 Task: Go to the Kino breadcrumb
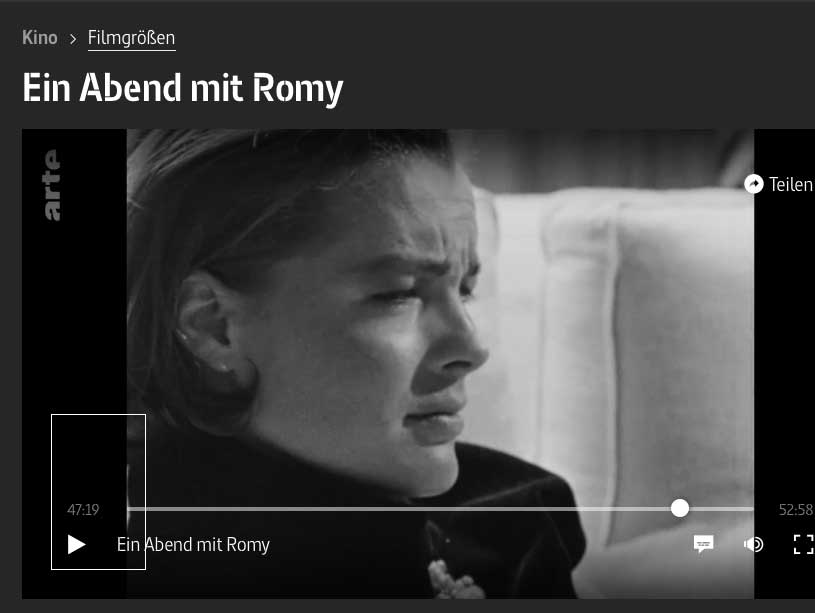pos(40,37)
